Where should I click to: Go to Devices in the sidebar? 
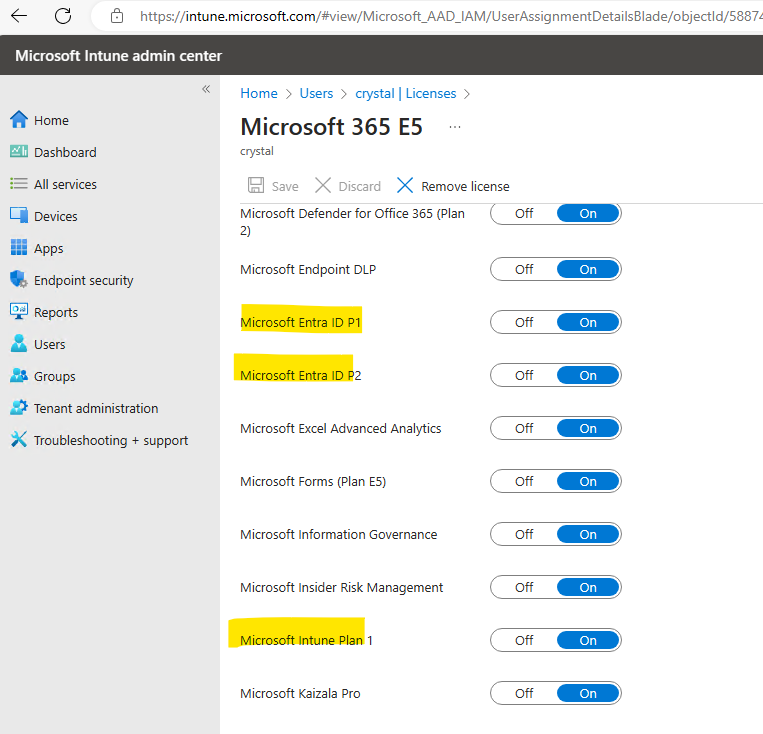(x=55, y=217)
